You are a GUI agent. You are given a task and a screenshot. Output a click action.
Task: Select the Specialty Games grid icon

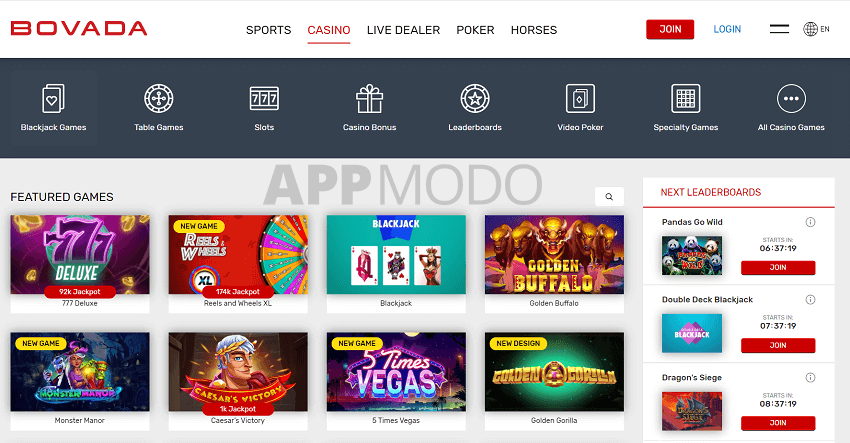point(686,99)
